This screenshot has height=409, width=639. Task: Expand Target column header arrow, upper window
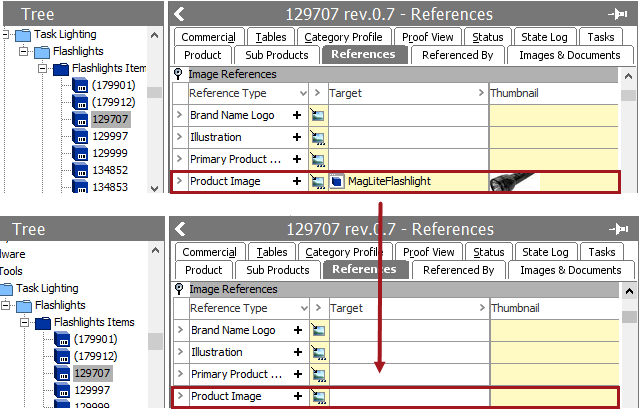pos(481,93)
